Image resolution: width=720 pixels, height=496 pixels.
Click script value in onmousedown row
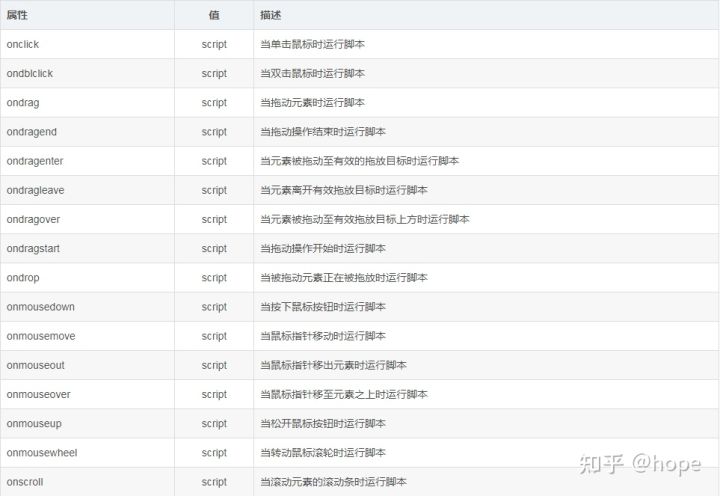point(214,307)
